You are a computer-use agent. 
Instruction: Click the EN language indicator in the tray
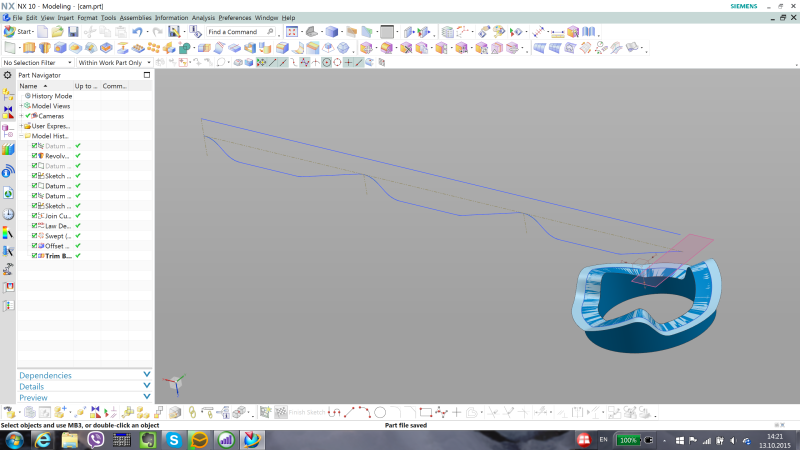pyautogui.click(x=604, y=440)
